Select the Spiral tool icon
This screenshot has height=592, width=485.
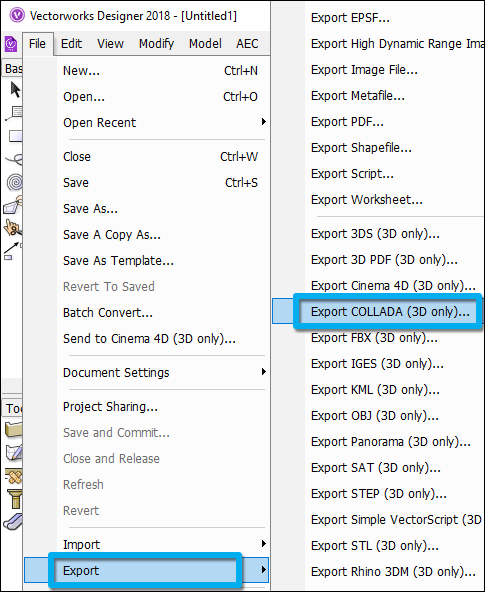pos(15,182)
